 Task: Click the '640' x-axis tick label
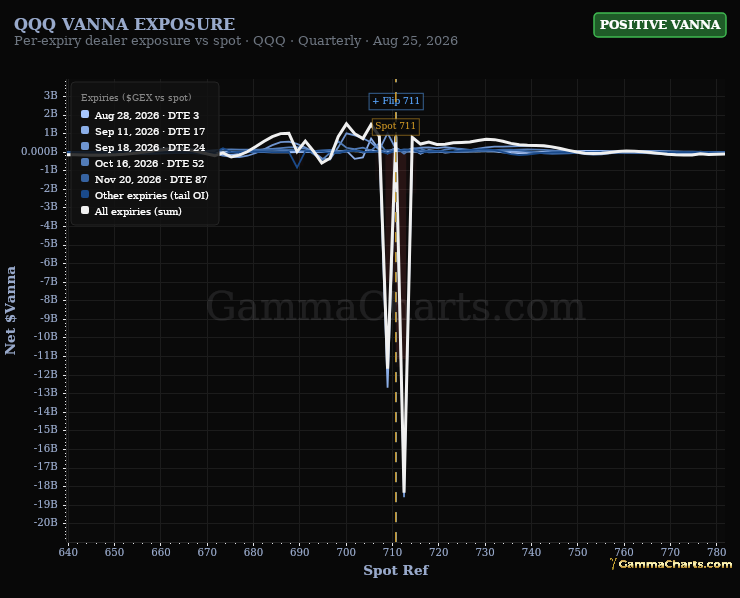click(x=68, y=552)
